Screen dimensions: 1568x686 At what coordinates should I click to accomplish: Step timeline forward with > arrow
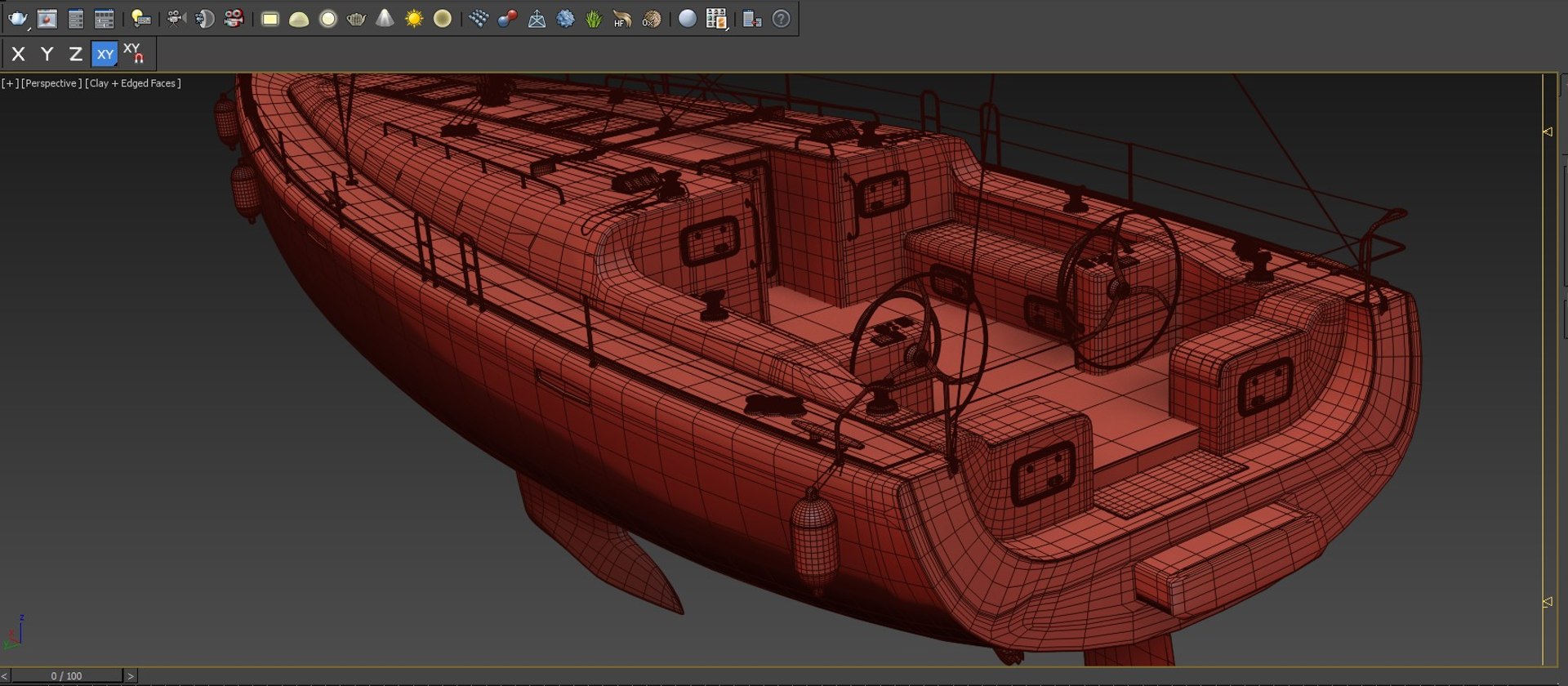[x=130, y=676]
